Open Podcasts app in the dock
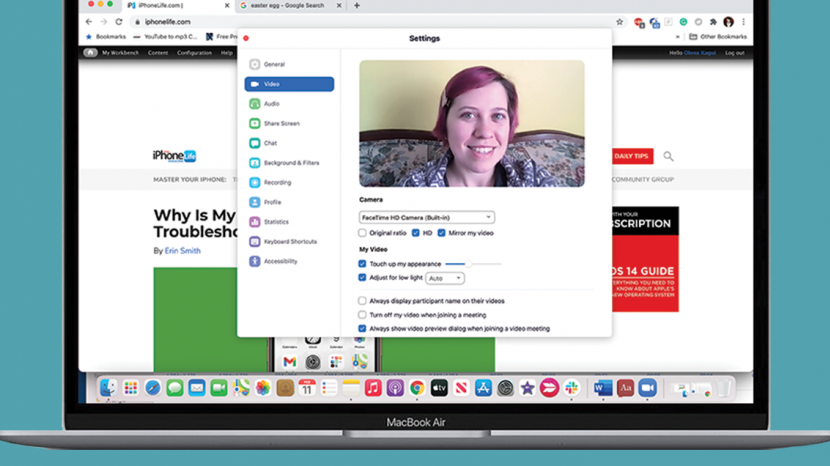The width and height of the screenshot is (830, 466). point(395,388)
